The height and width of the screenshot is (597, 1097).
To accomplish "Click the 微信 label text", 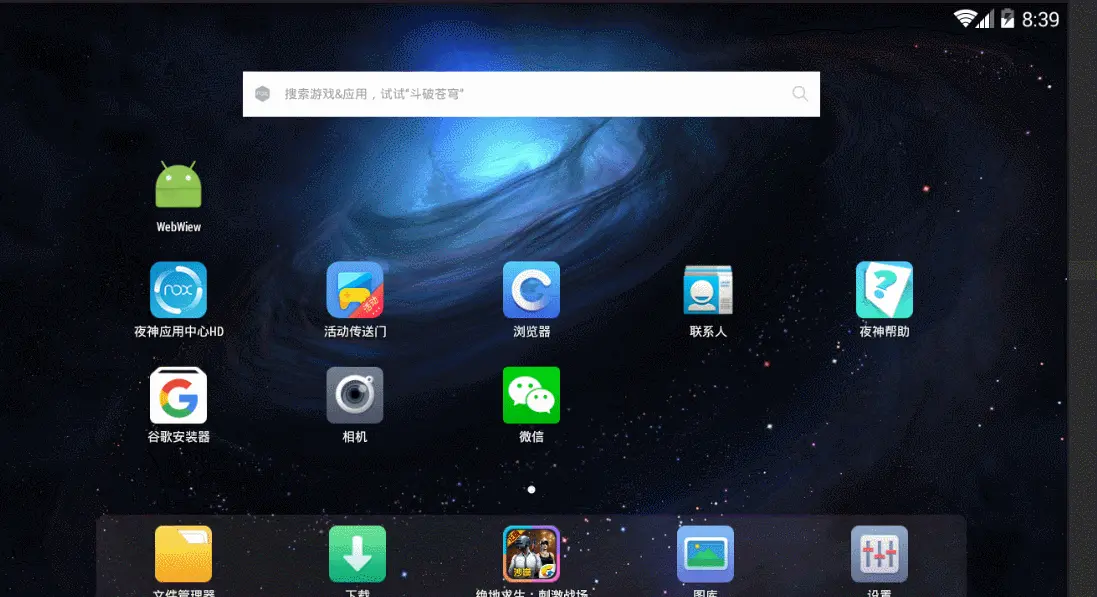I will pyautogui.click(x=531, y=437).
